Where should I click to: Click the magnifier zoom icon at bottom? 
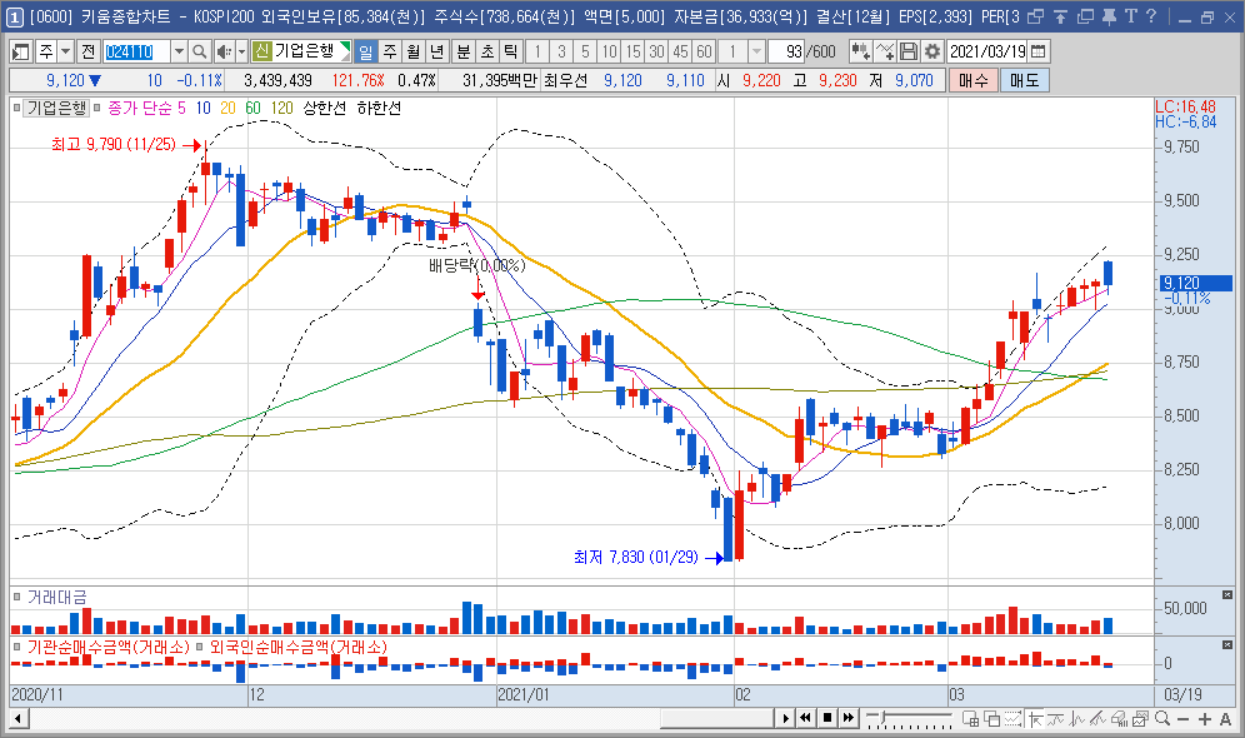[1162, 719]
